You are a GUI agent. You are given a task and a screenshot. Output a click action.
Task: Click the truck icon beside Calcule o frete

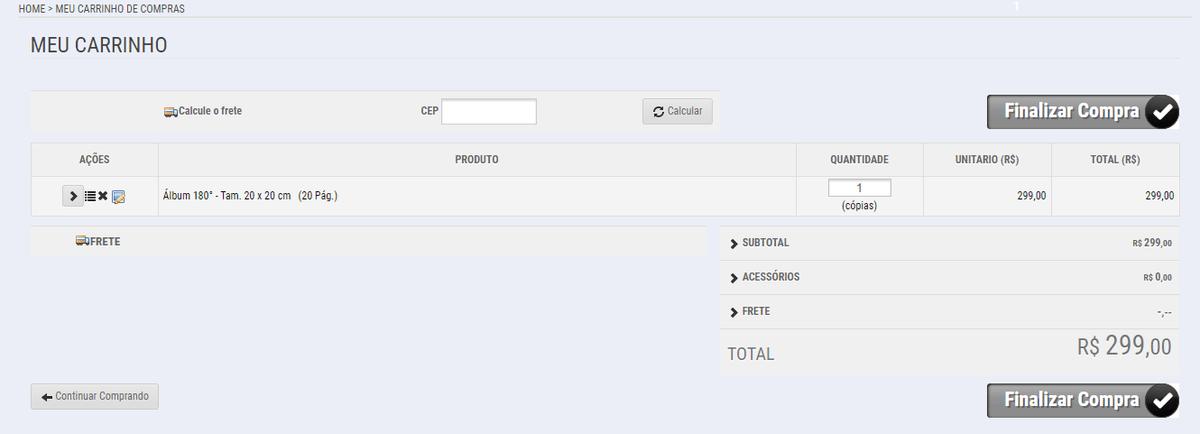(170, 112)
